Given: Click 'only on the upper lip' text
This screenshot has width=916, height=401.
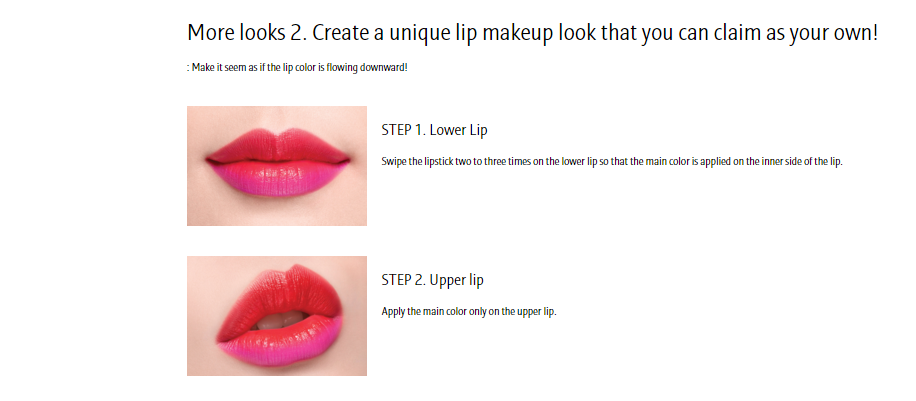Looking at the screenshot, I should pyautogui.click(x=517, y=311).
